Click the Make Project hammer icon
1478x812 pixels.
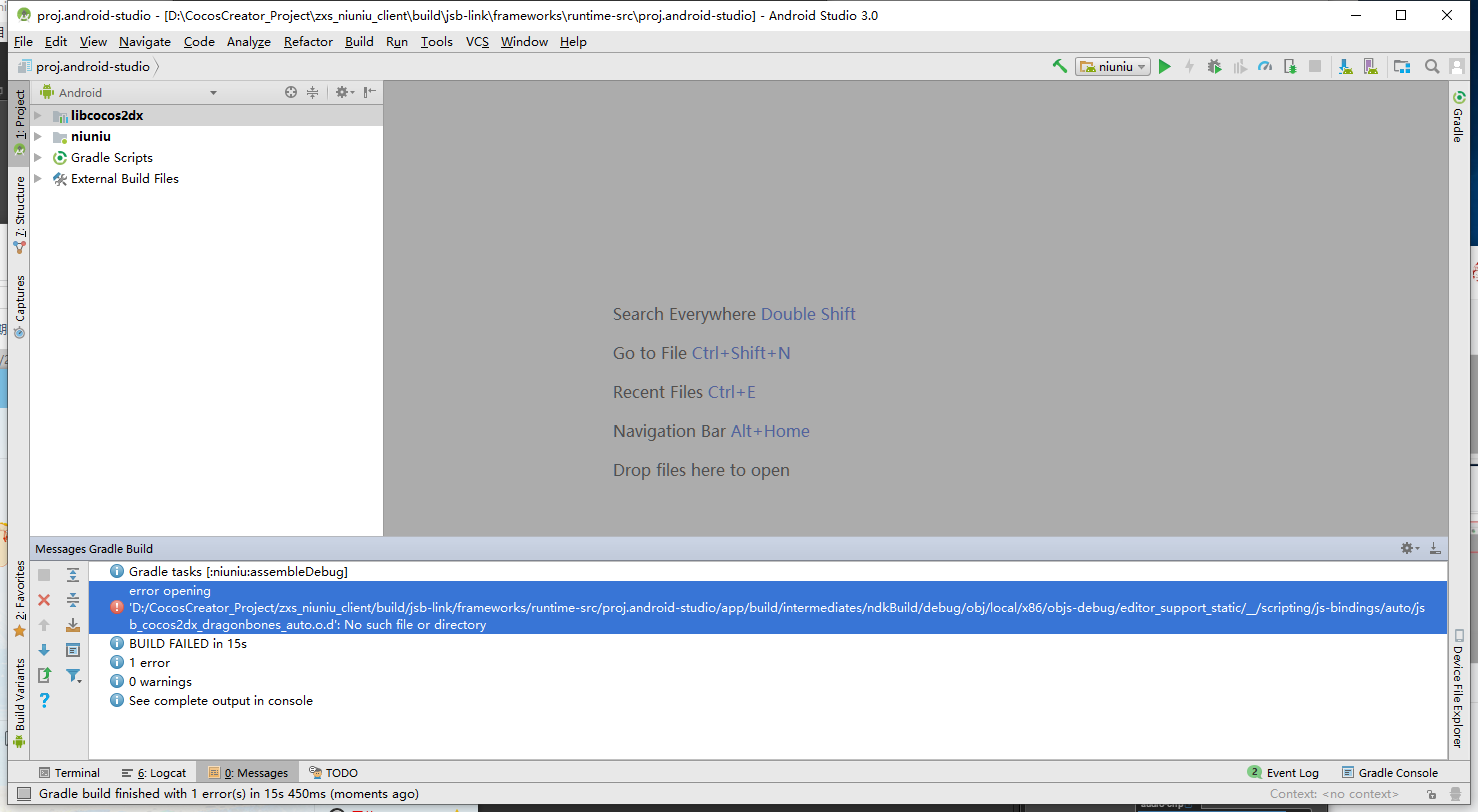pos(1060,66)
